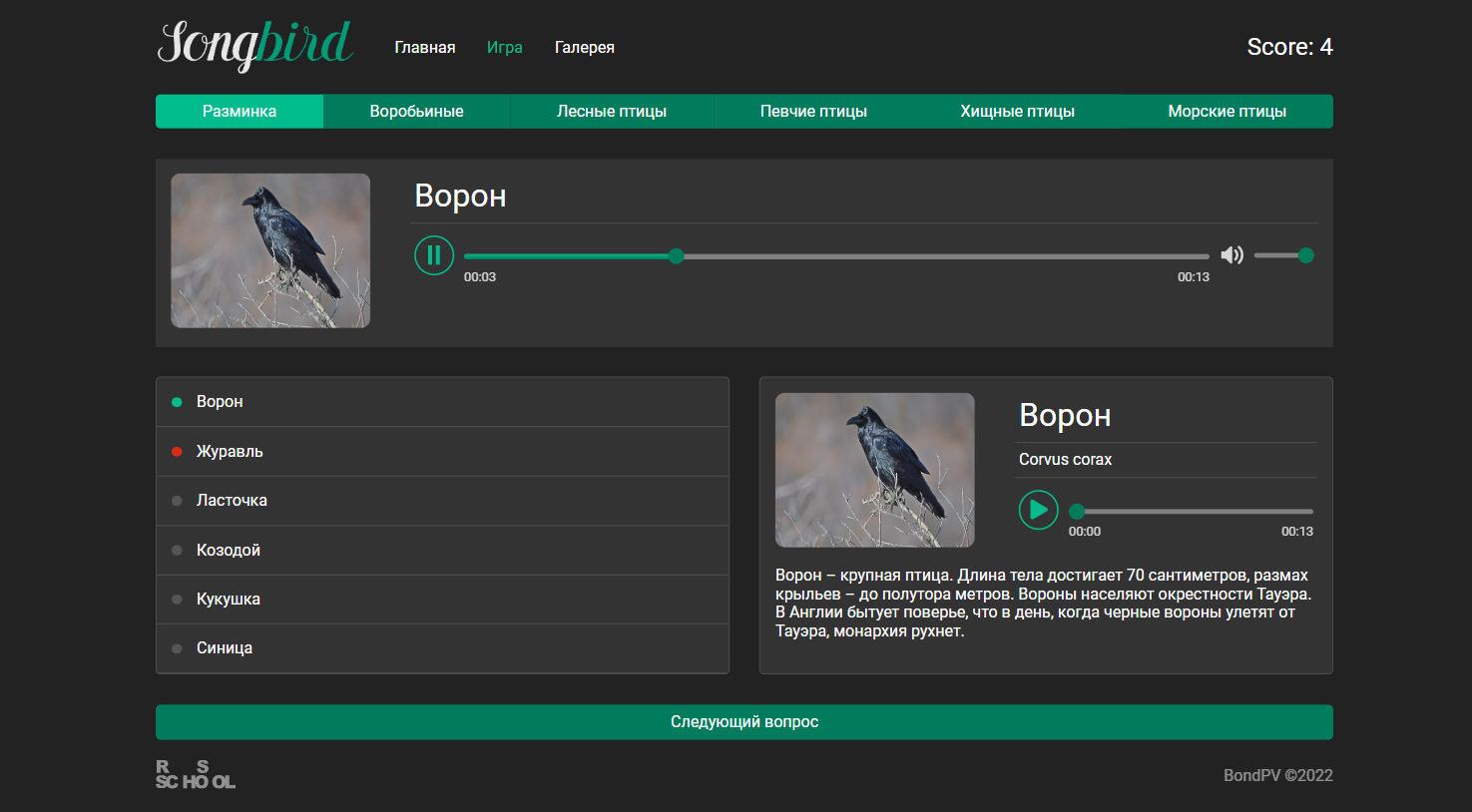Click the BondPV ©2022 footer link
This screenshot has width=1472, height=812.
click(1278, 774)
